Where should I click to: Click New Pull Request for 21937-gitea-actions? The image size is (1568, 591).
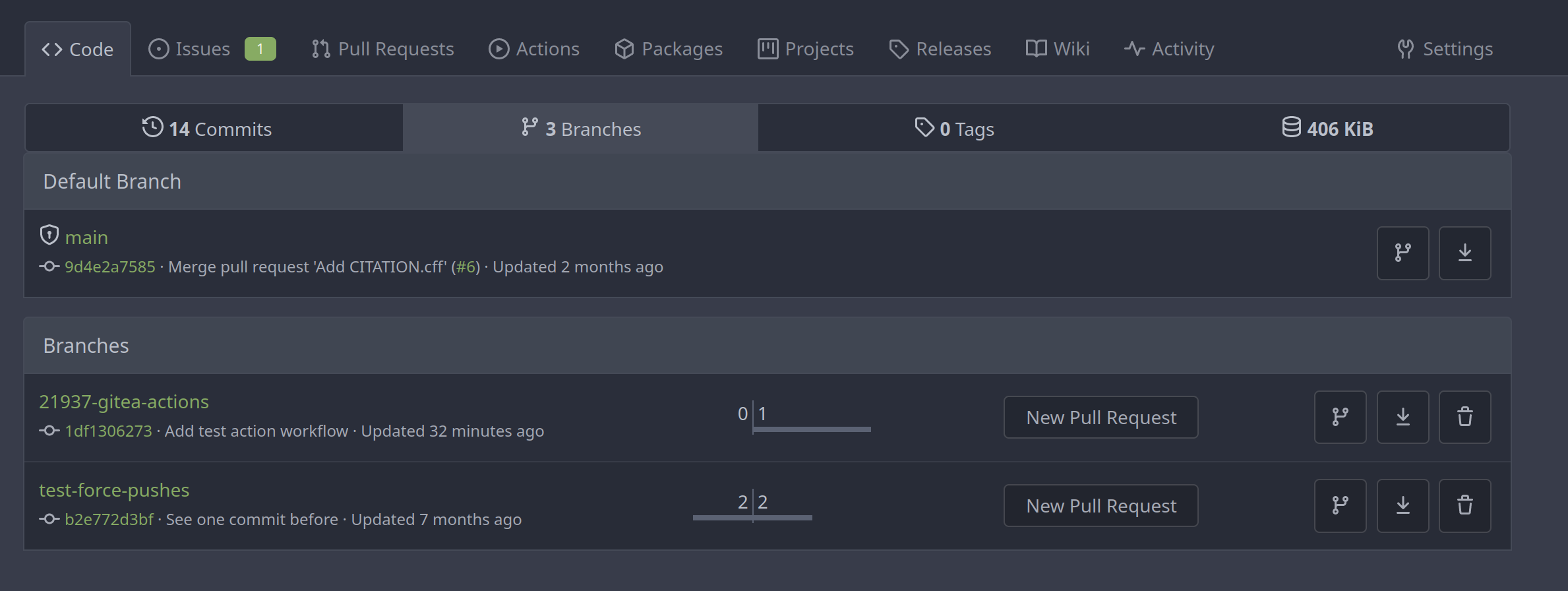pyautogui.click(x=1101, y=418)
